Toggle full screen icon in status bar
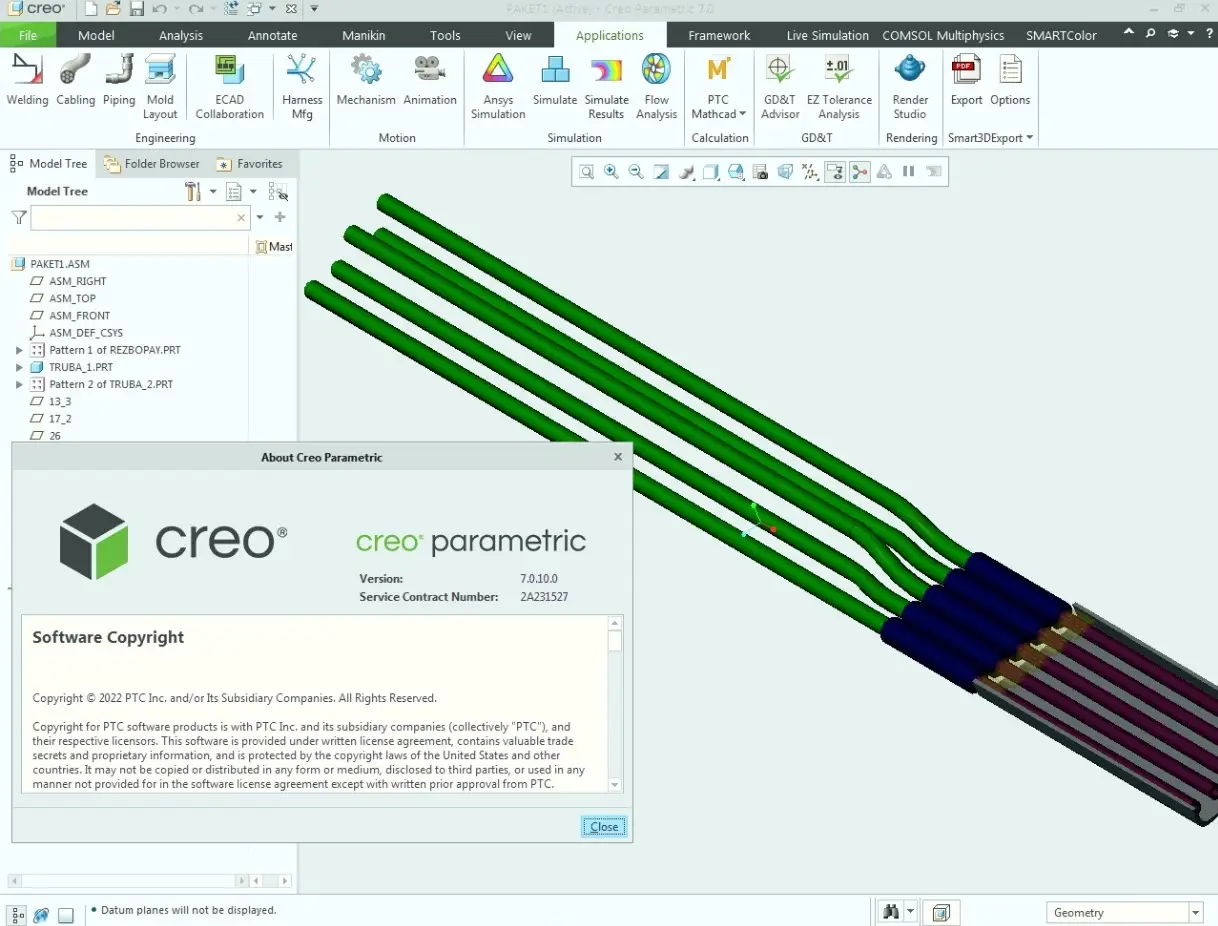 coord(66,915)
